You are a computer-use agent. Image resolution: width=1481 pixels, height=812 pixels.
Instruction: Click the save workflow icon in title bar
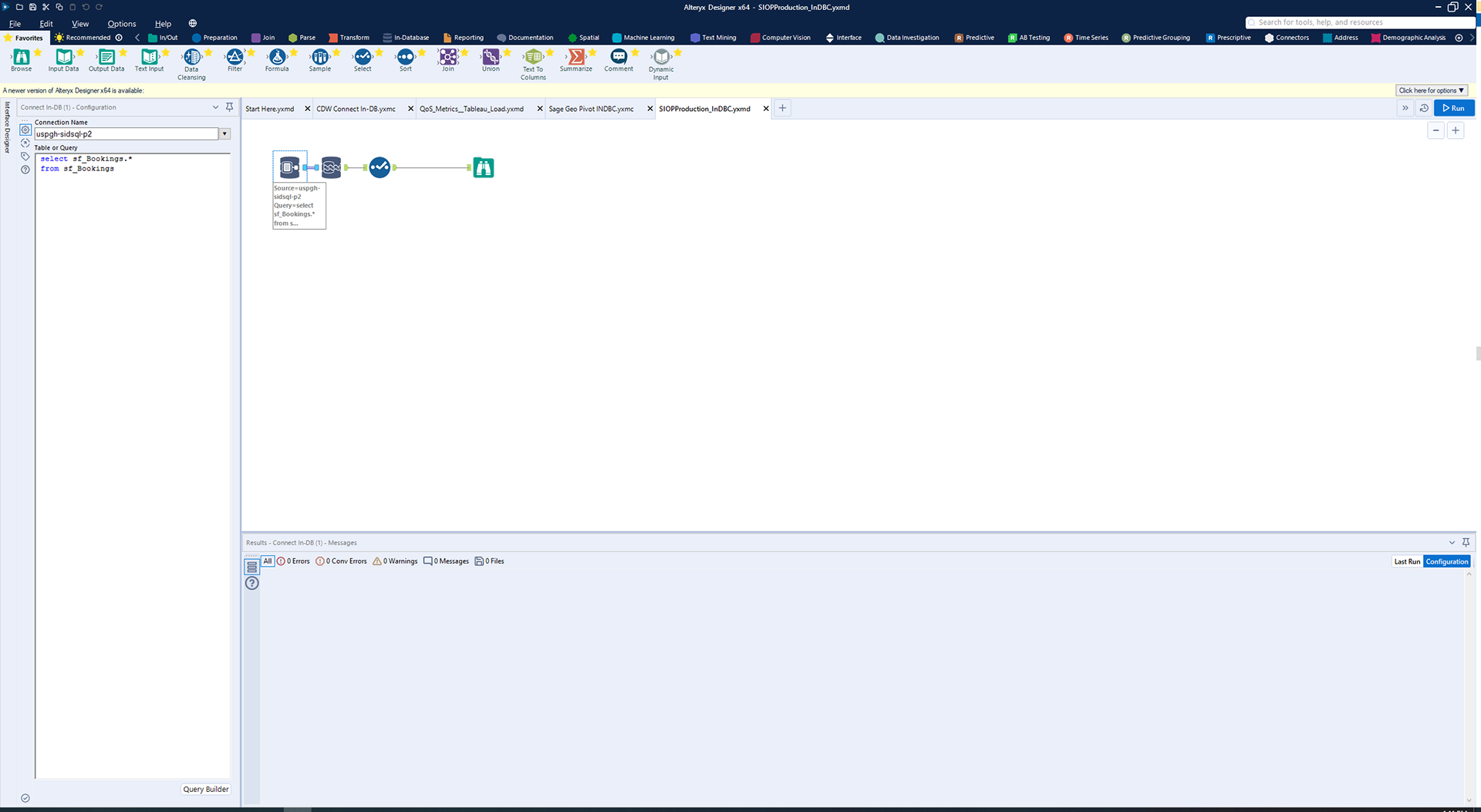coord(32,7)
